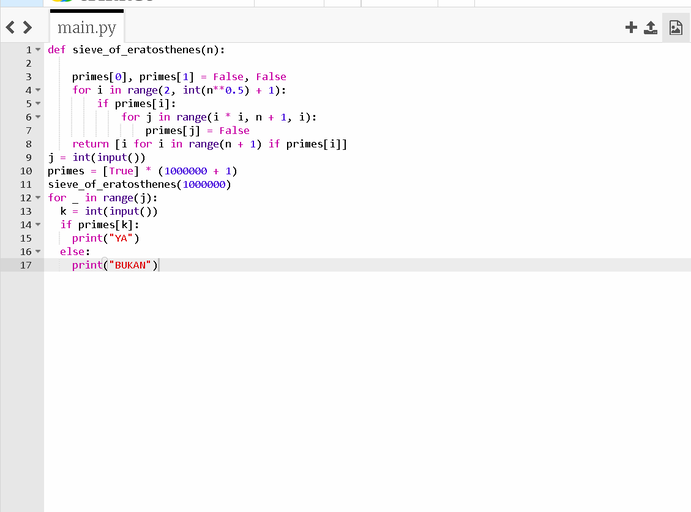691x512 pixels.
Task: Click 'if primes[k]:' on line 14
Action: click(100, 225)
